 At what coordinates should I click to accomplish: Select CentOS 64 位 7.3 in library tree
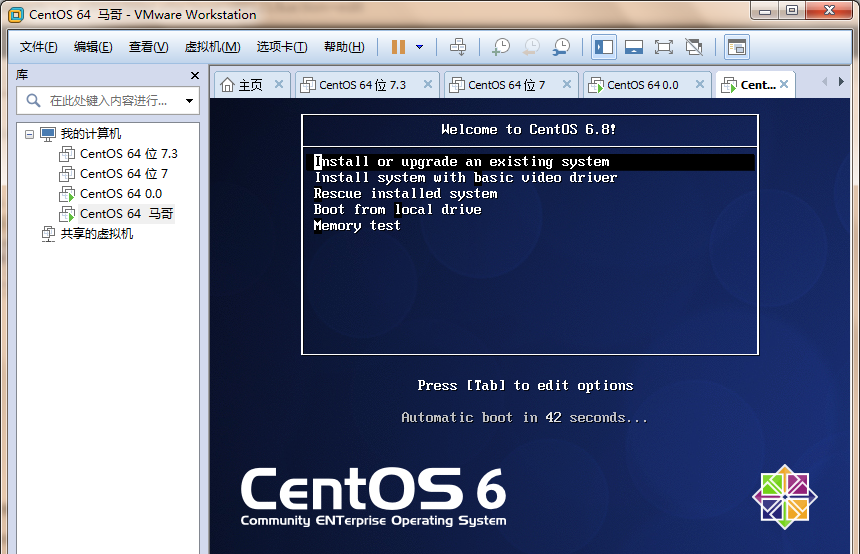(129, 154)
